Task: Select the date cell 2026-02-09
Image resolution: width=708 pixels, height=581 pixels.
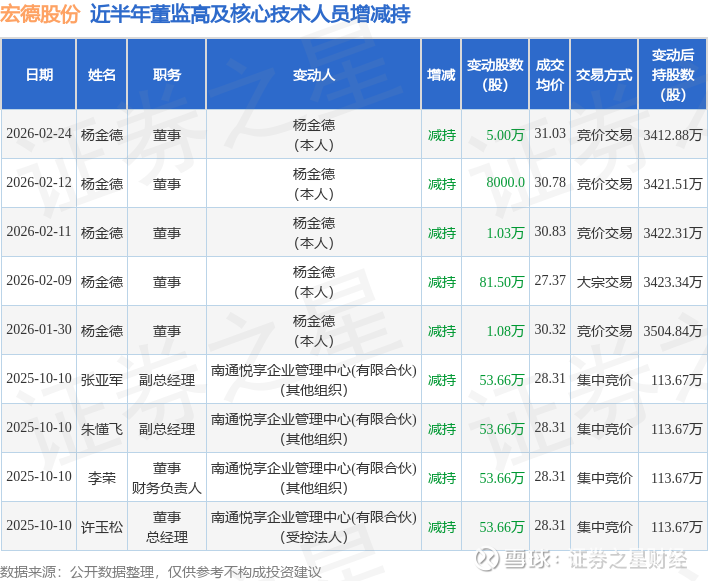Action: click(x=39, y=281)
